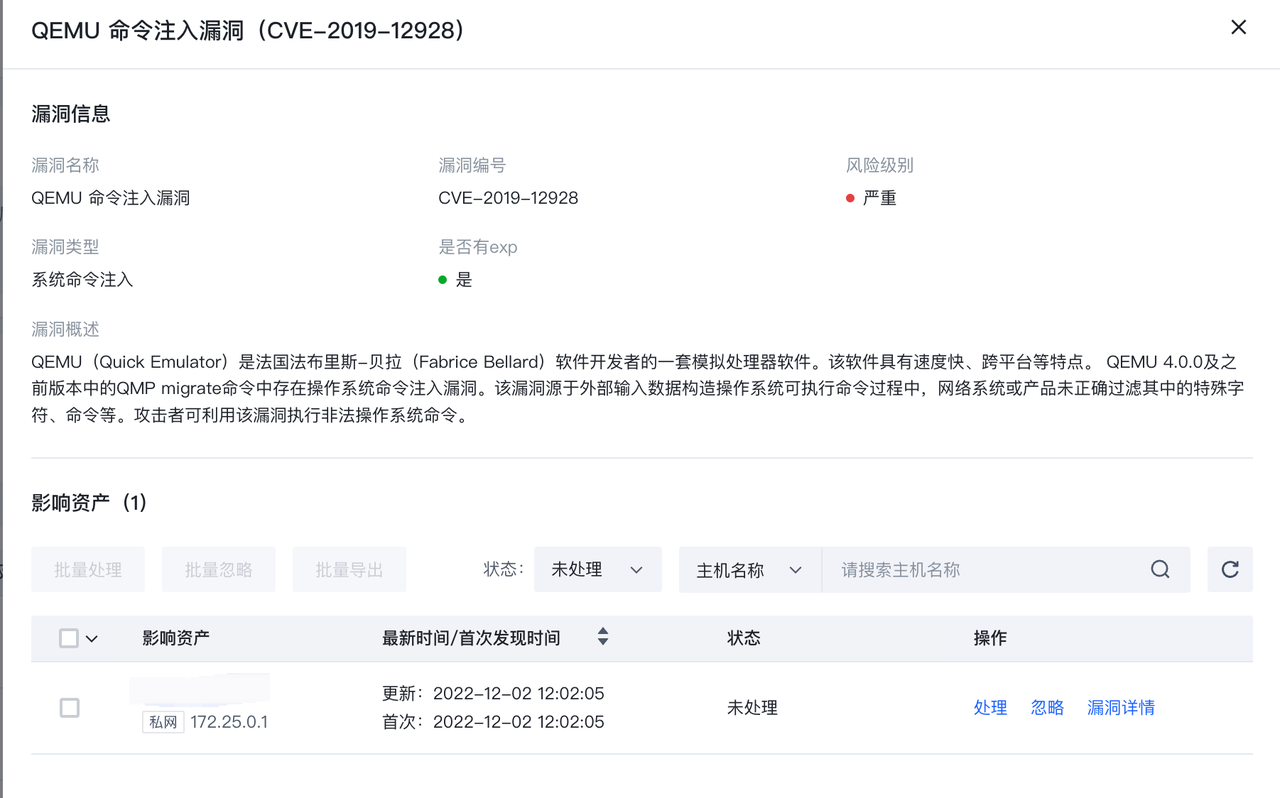1280x798 pixels.
Task: Open 漏洞详情 for the affected asset
Action: (1121, 708)
